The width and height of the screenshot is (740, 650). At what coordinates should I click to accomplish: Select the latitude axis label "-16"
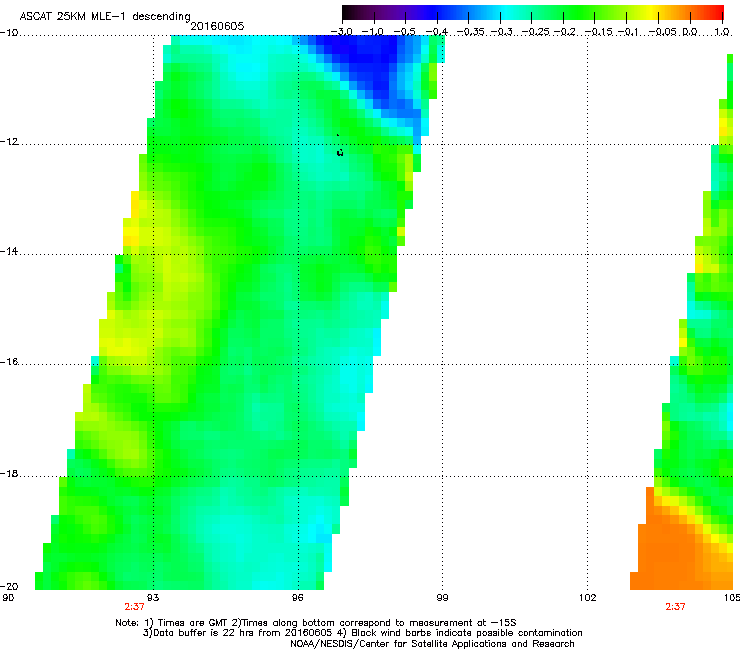pyautogui.click(x=9, y=362)
